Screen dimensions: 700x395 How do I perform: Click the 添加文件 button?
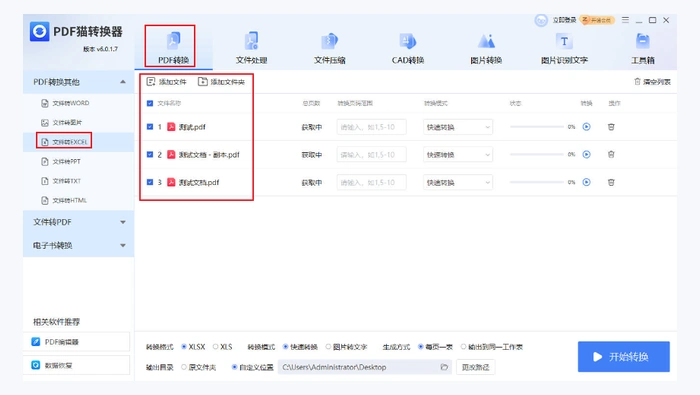(x=167, y=82)
